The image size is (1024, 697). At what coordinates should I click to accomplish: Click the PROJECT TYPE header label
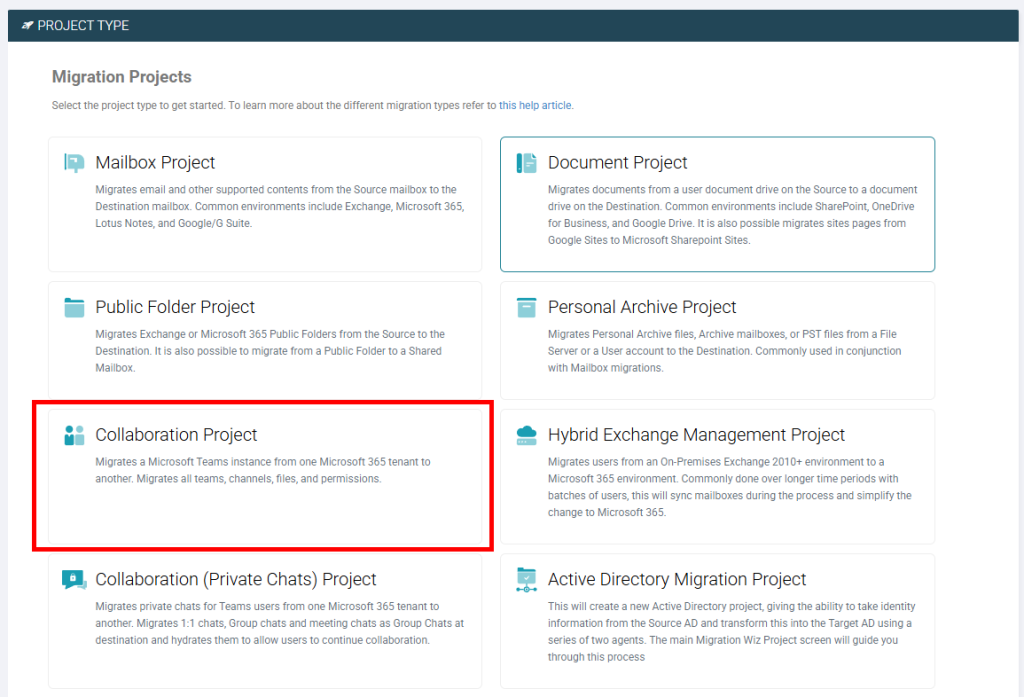[83, 25]
